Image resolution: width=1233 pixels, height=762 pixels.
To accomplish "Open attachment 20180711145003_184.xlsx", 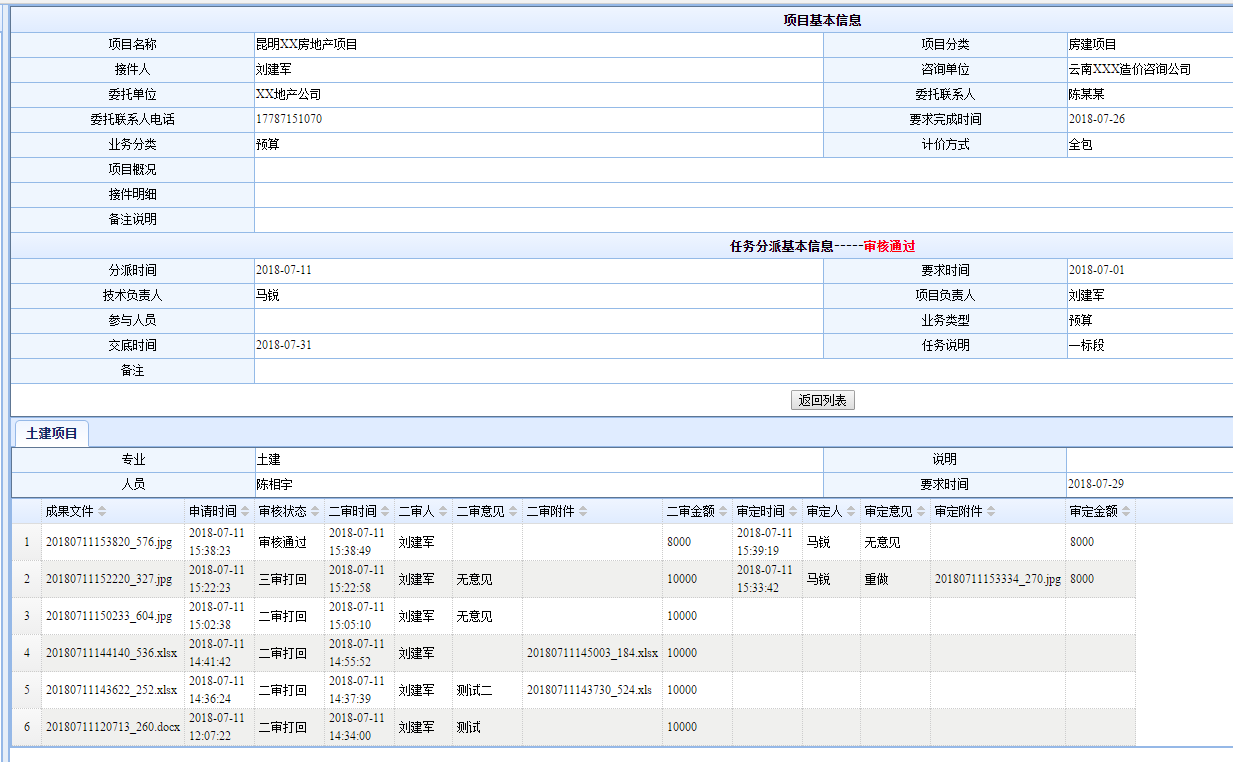I will (x=592, y=654).
